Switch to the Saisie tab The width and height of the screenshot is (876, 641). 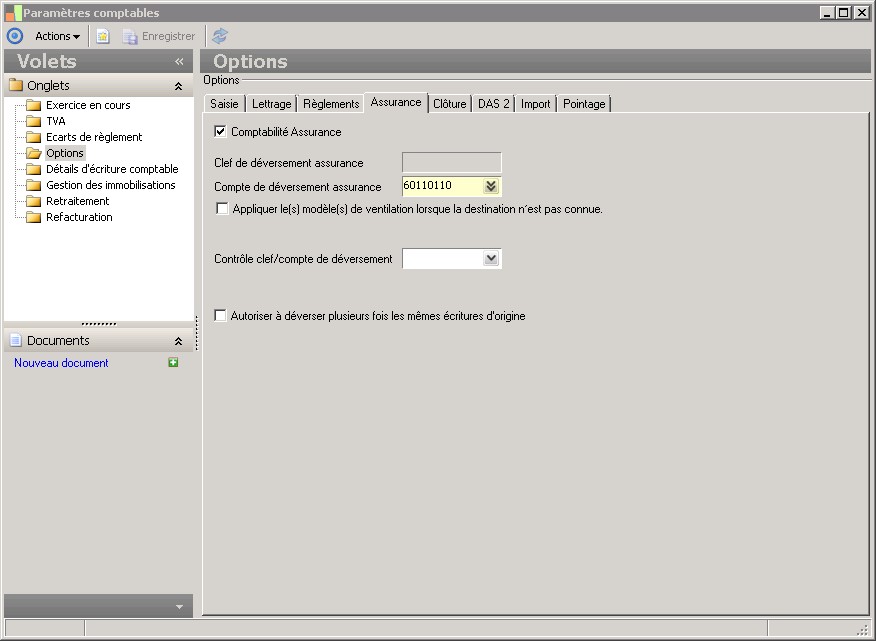pos(224,104)
